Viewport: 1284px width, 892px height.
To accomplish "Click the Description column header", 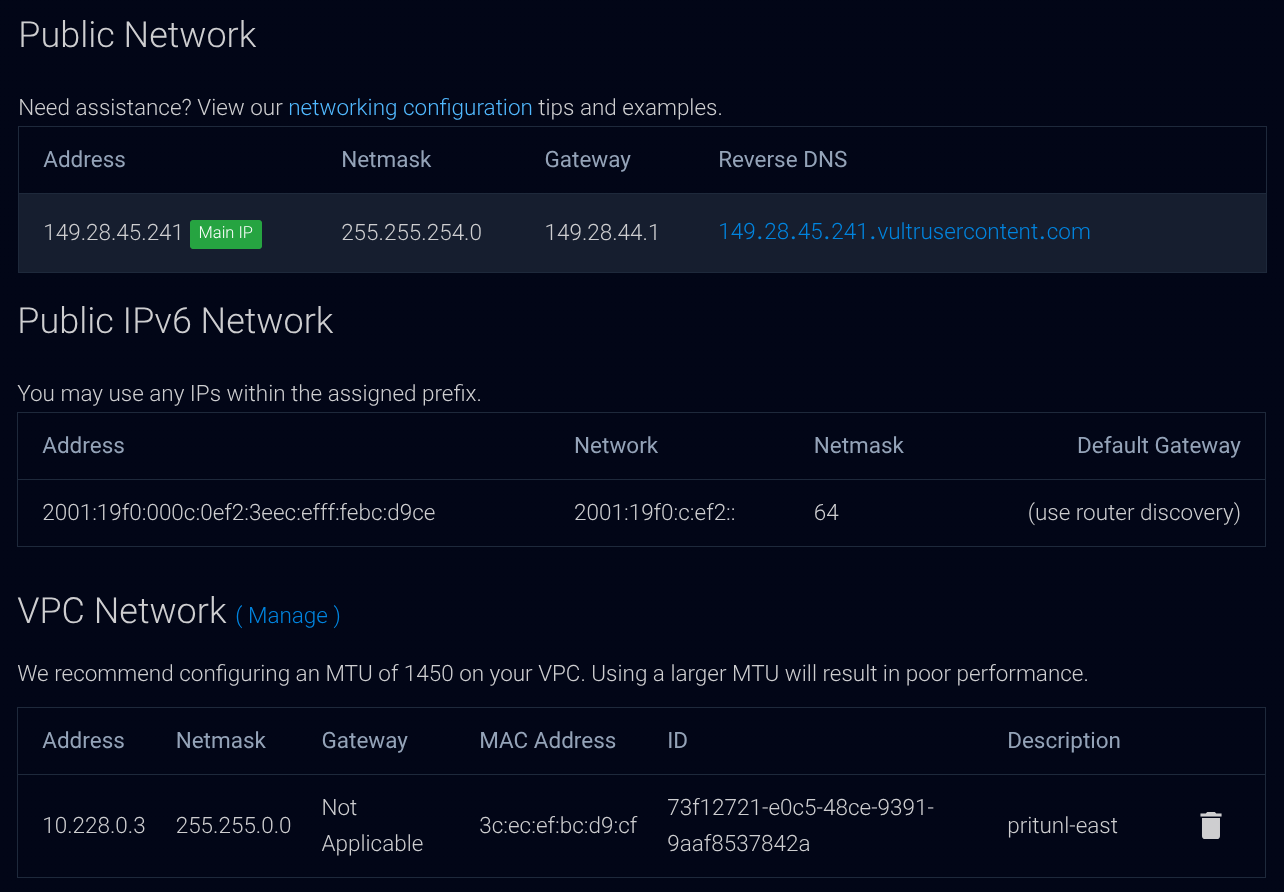I will pos(1063,741).
